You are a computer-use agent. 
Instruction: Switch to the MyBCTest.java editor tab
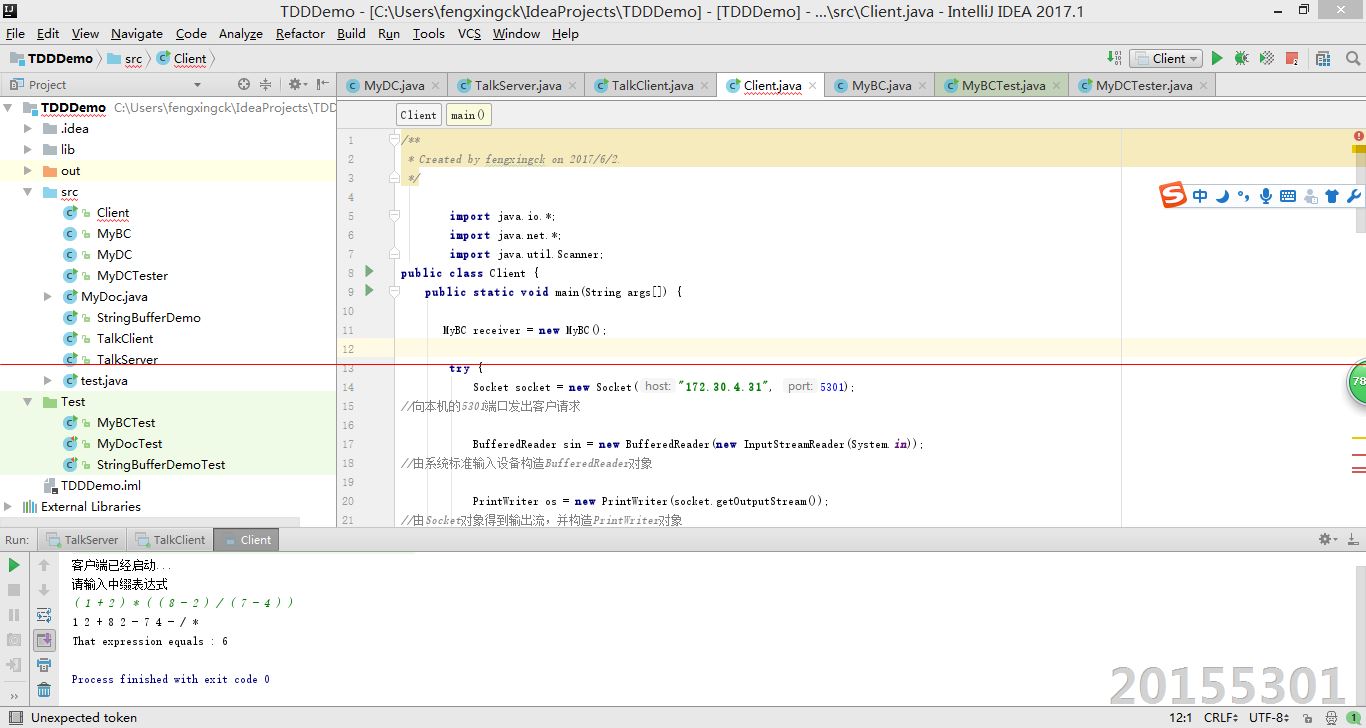tap(1002, 85)
